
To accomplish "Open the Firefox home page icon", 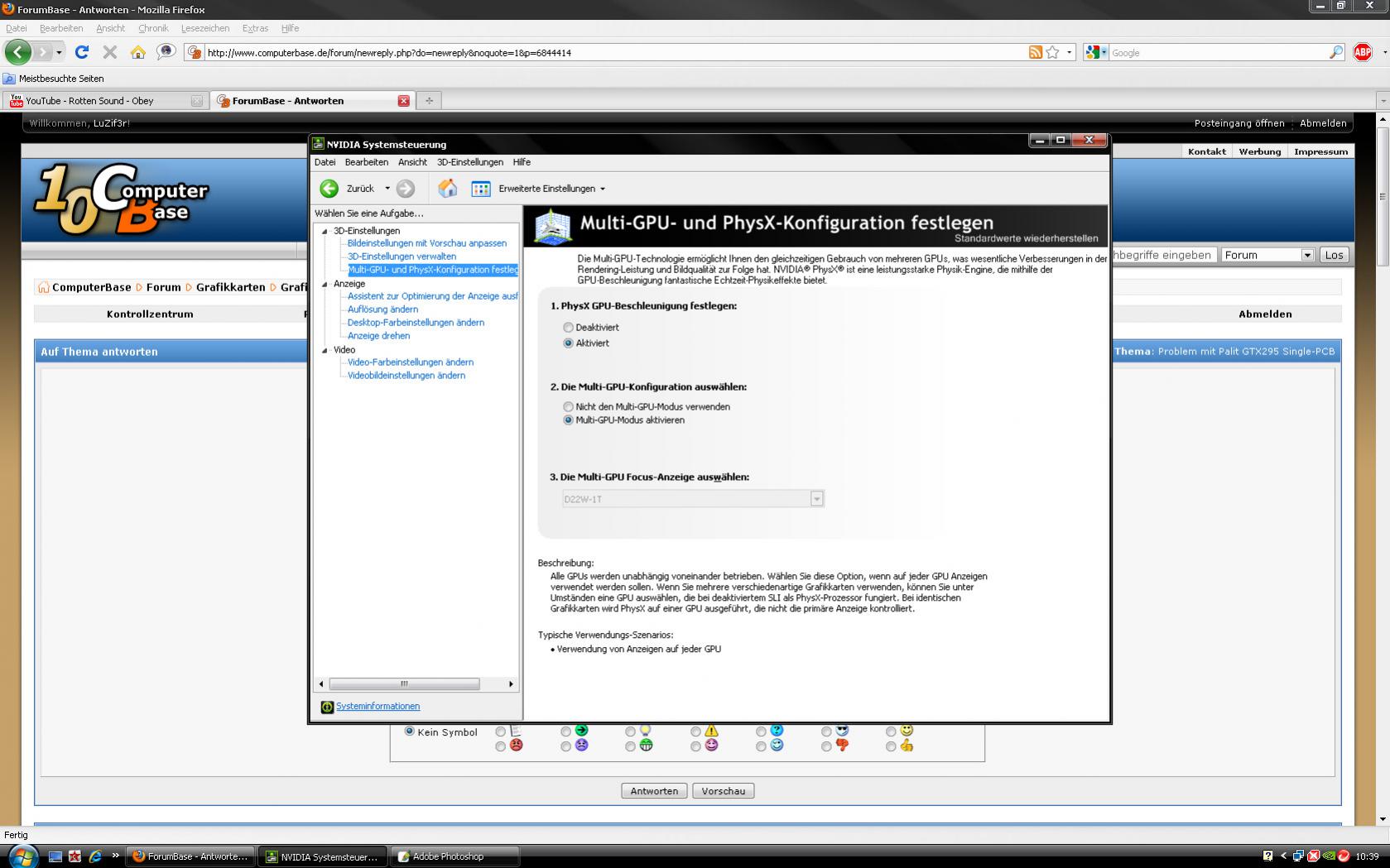I will (x=137, y=52).
